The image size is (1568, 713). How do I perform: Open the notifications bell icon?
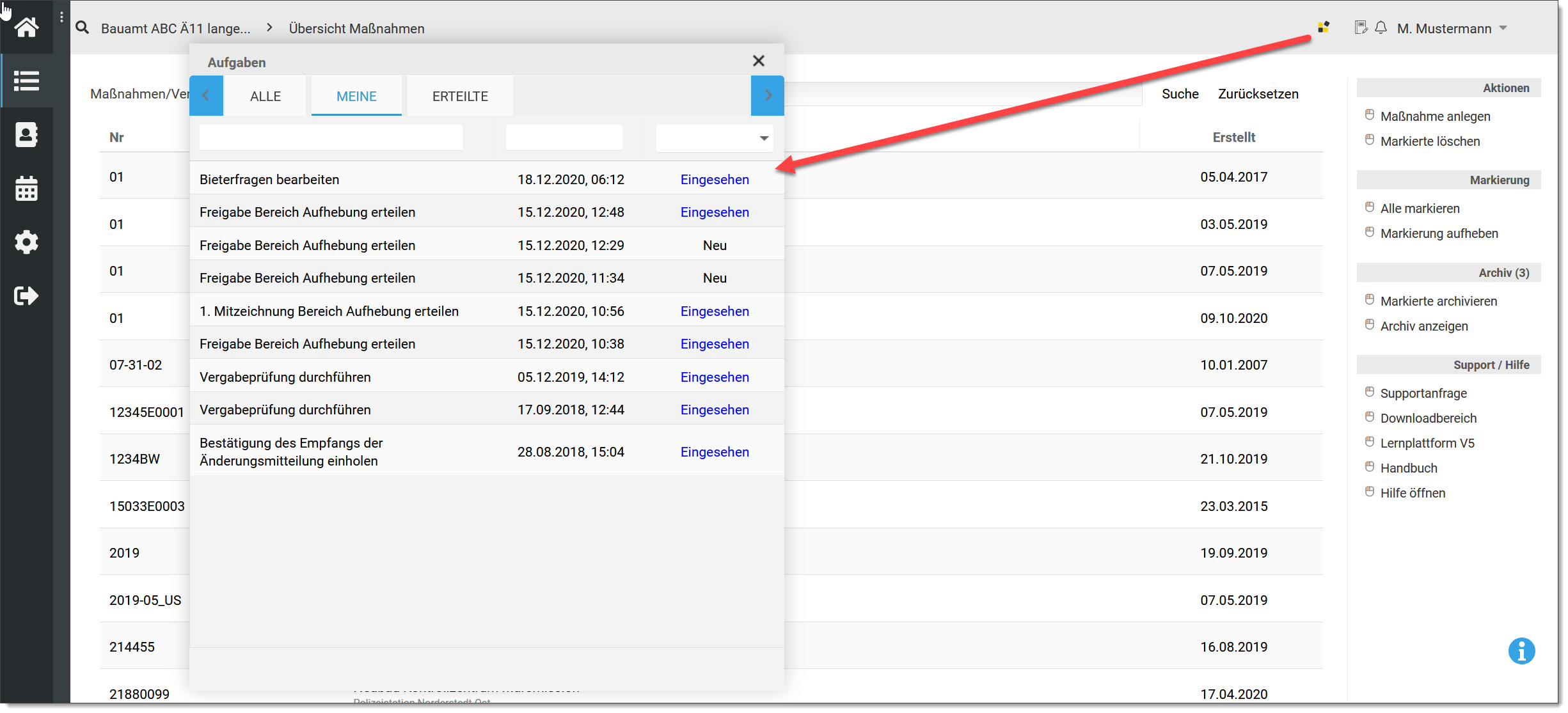point(1381,27)
